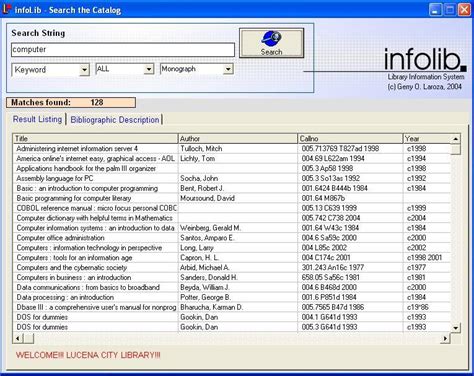The image size is (474, 376).
Task: Sort results by the Author column header
Action: pyautogui.click(x=238, y=139)
